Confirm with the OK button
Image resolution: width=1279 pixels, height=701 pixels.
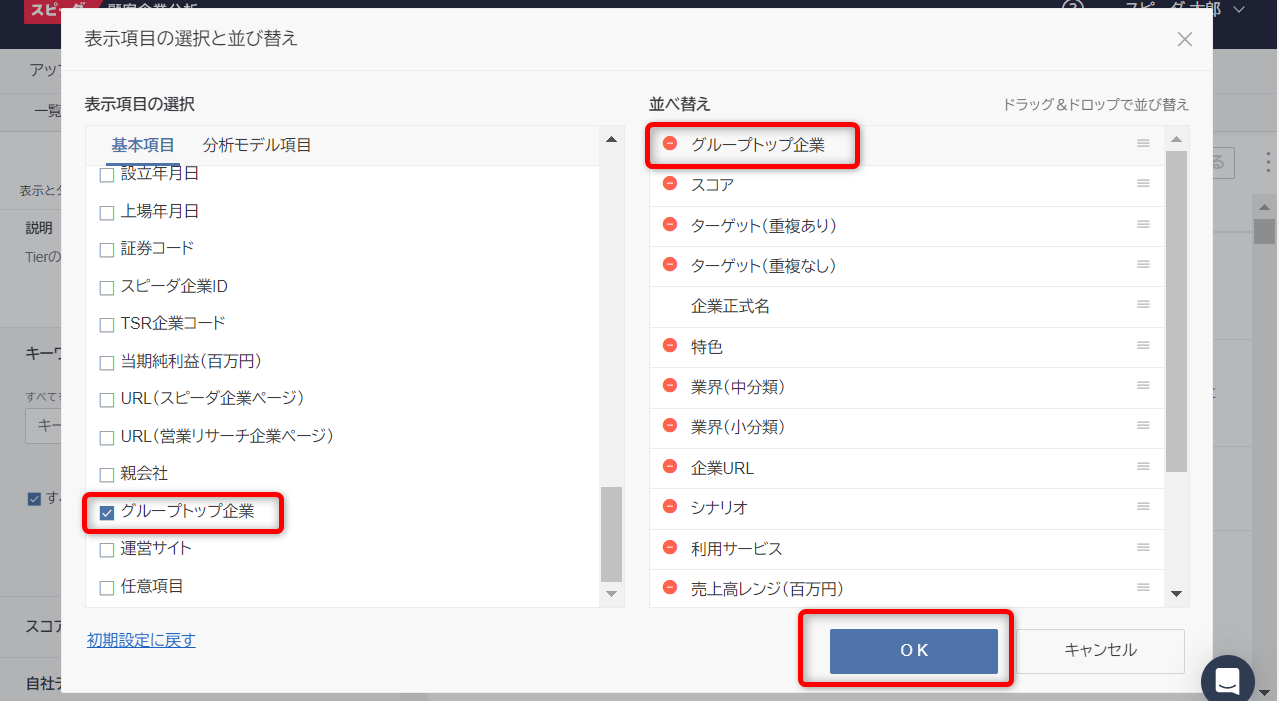tap(913, 651)
